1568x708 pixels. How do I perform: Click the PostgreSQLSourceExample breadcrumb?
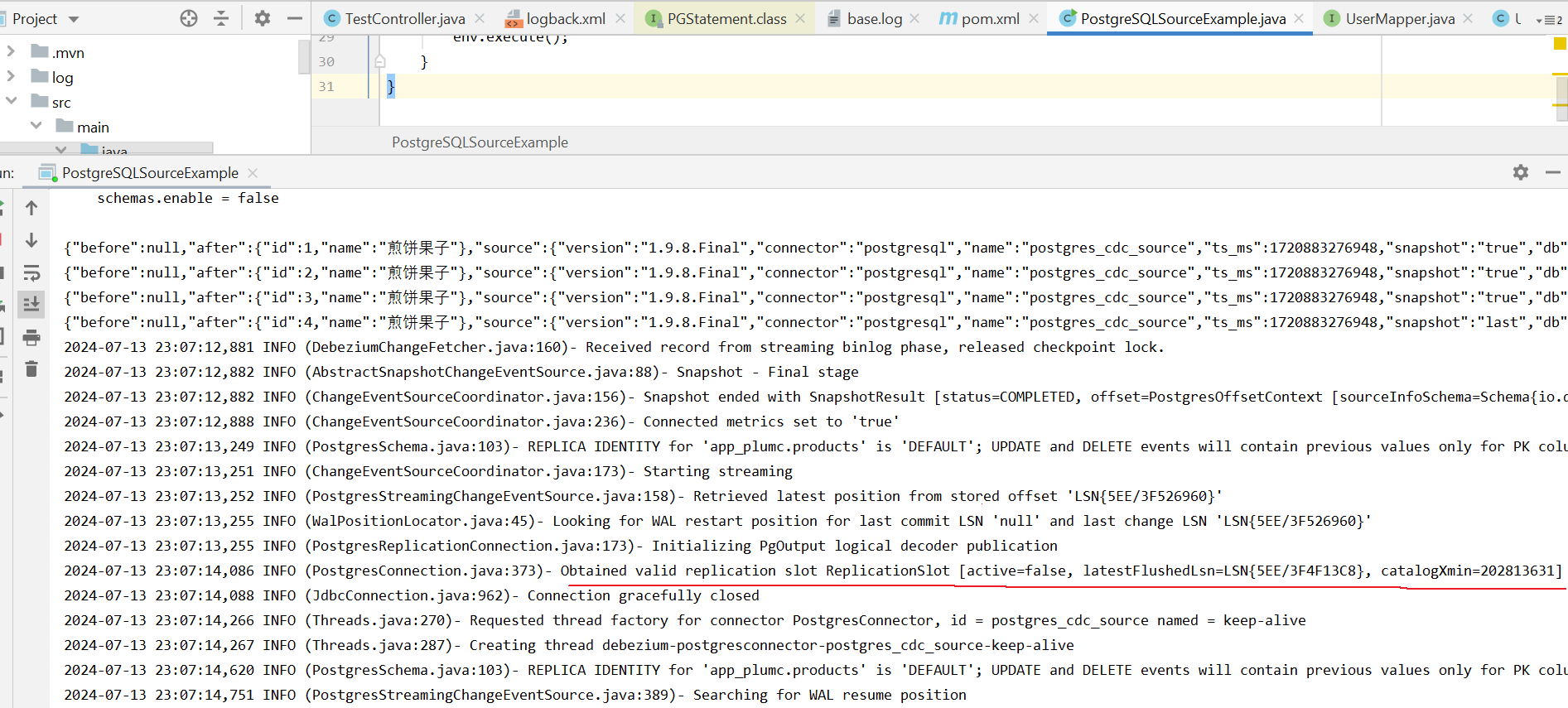[x=480, y=142]
